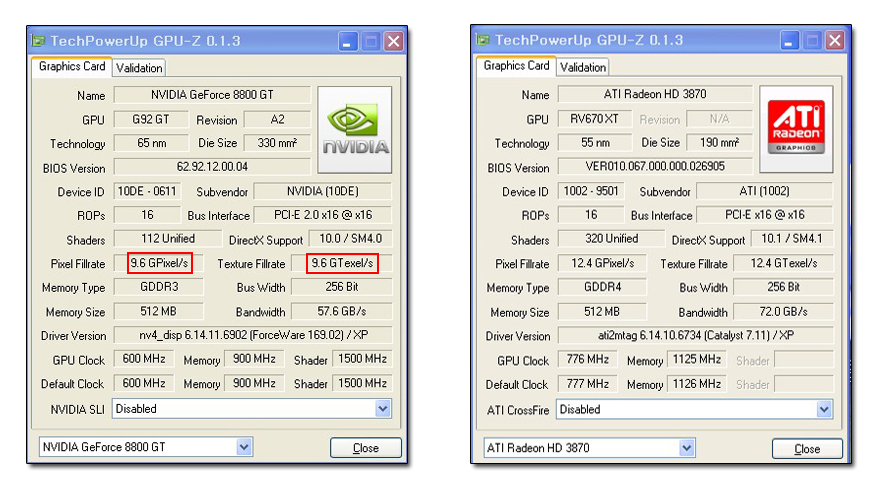878x499 pixels.
Task: Expand the NVIDIA SLI dropdown
Action: coord(382,409)
